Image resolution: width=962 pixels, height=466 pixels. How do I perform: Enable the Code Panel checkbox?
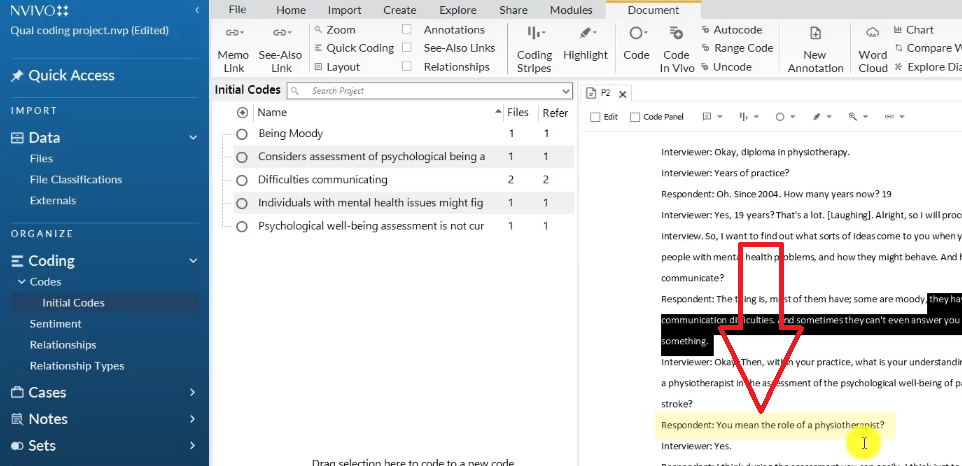click(635, 117)
